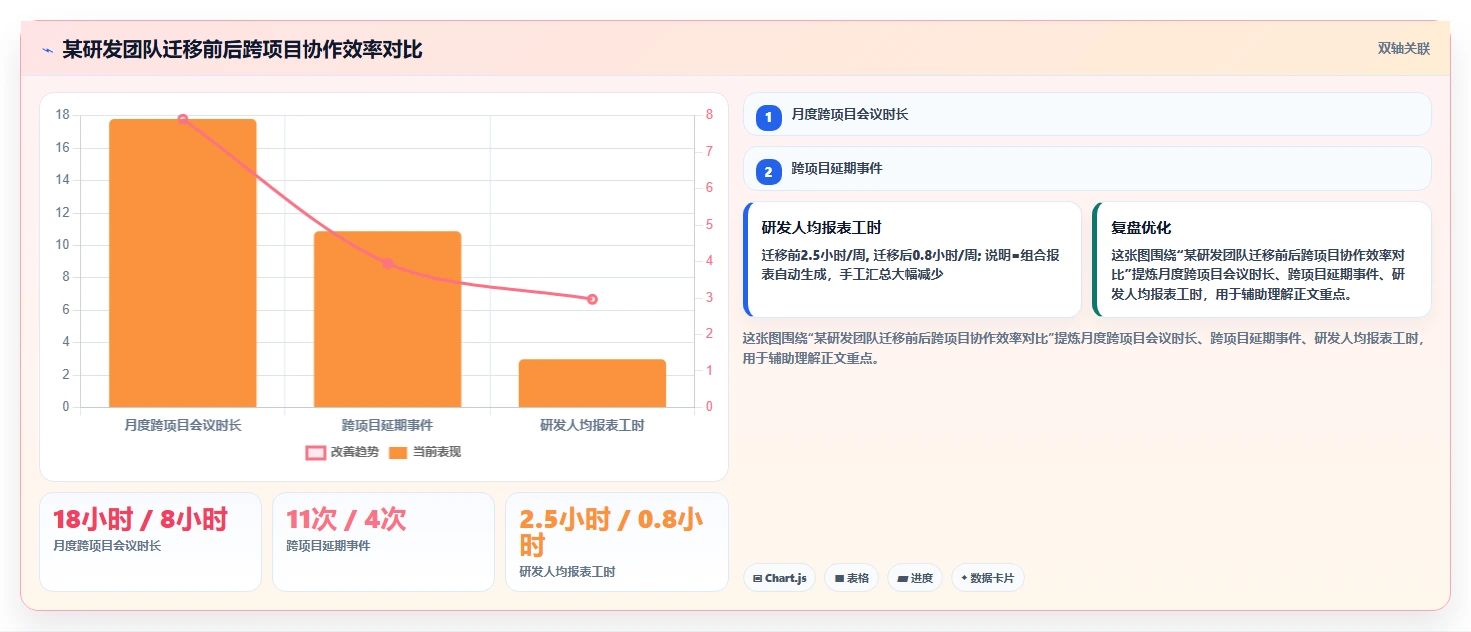Screen dimensions: 1471x632
Task: Click the 双轴关联 label in header
Action: [x=1404, y=49]
